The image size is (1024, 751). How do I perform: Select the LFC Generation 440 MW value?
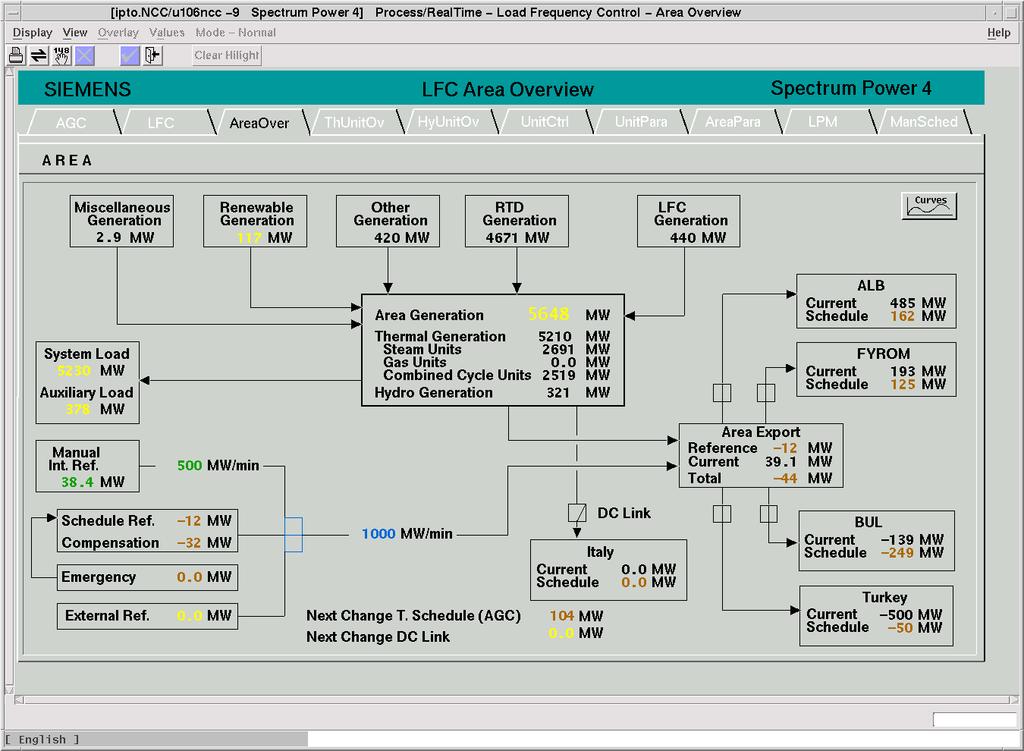(682, 238)
